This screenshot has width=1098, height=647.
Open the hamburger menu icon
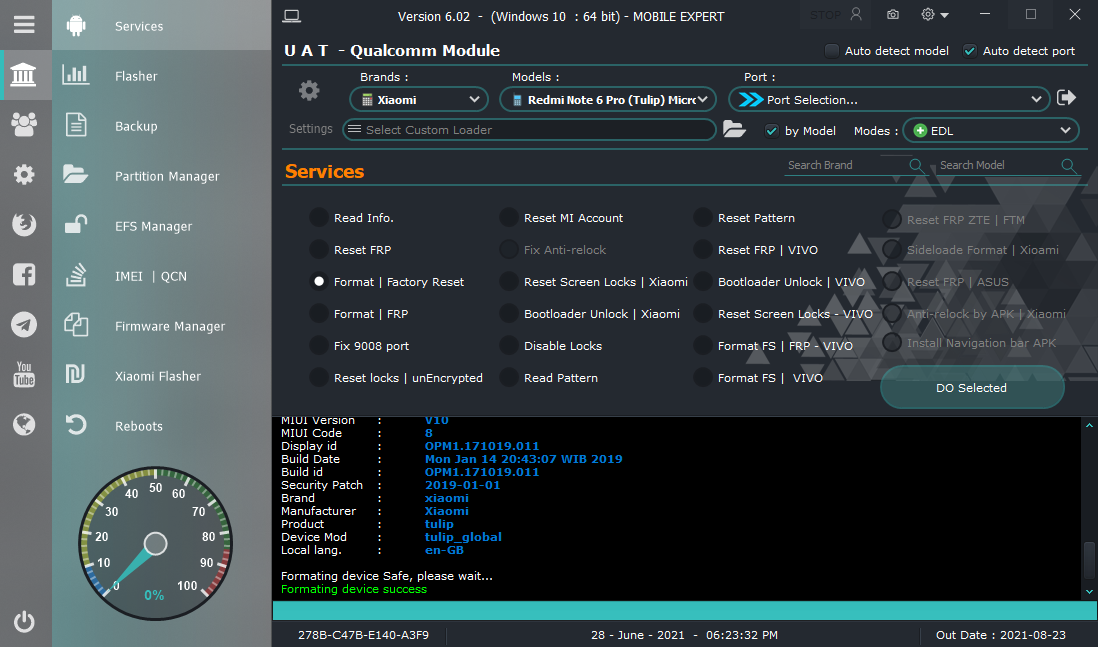pos(24,25)
